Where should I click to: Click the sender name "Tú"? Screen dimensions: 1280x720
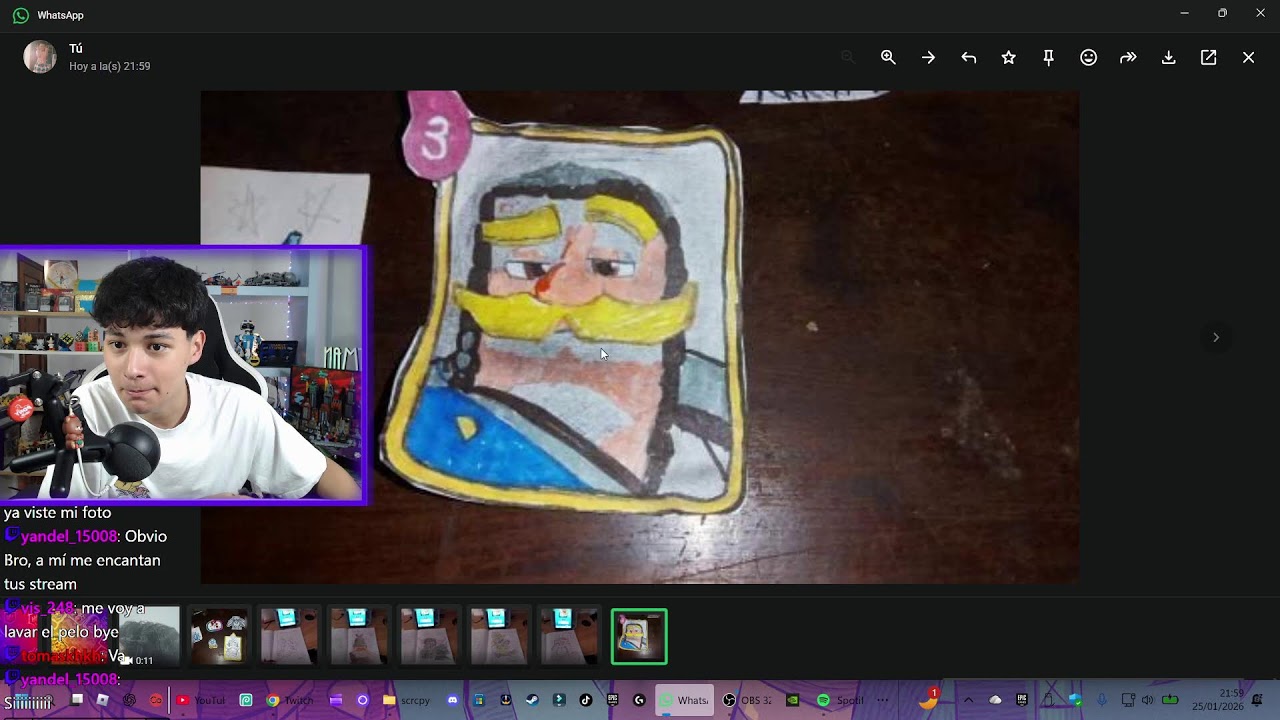coord(76,48)
